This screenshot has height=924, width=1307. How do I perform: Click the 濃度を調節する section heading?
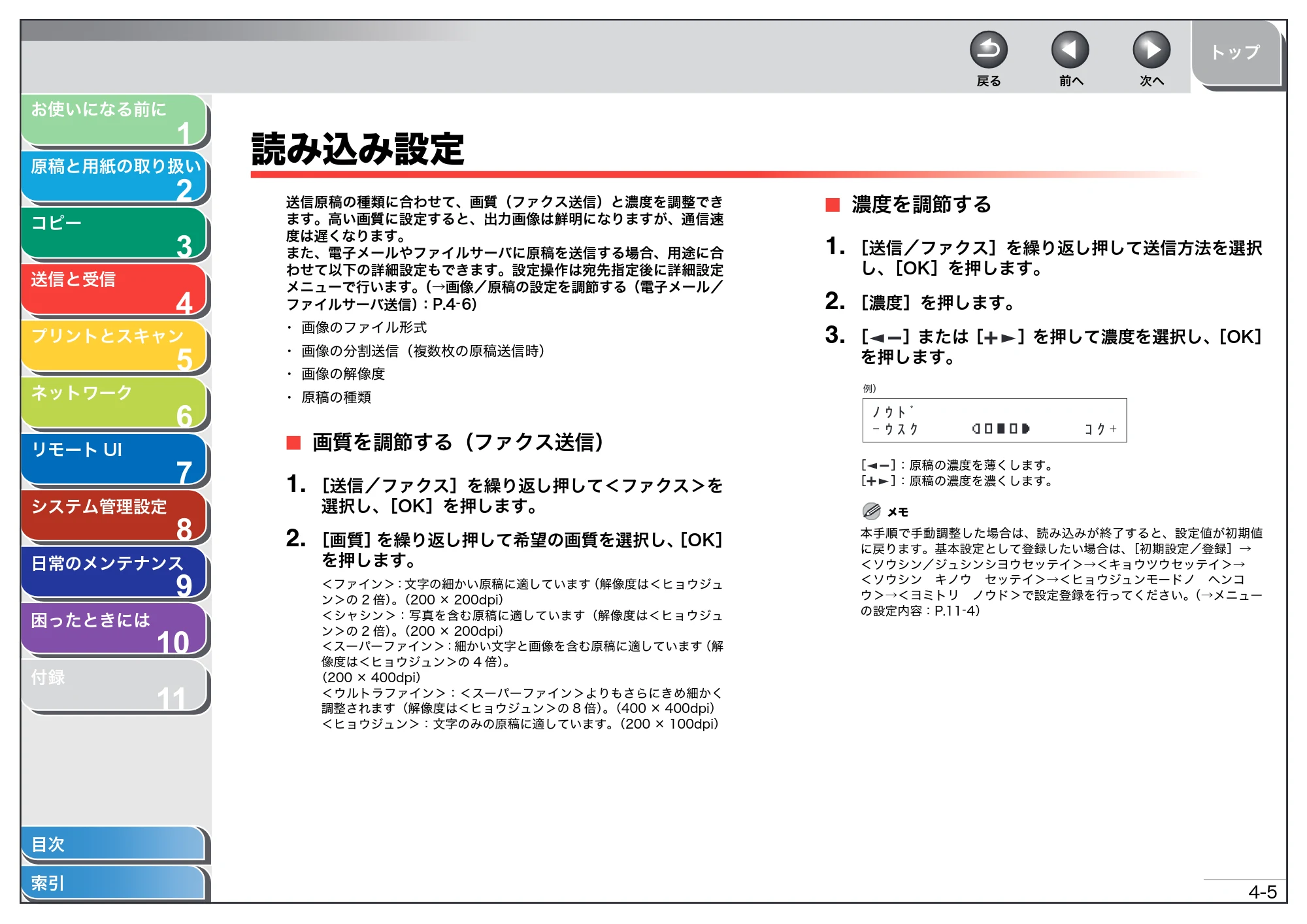coord(921,205)
